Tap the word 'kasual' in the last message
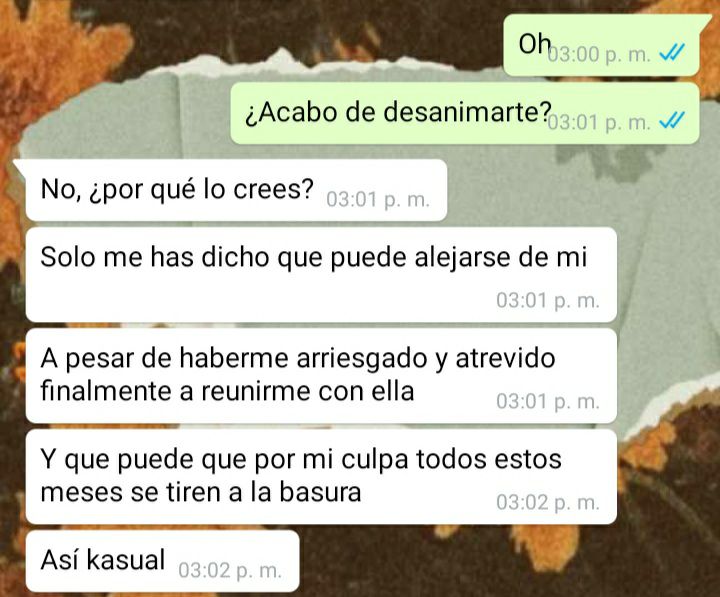This screenshot has height=597, width=720. point(125,560)
